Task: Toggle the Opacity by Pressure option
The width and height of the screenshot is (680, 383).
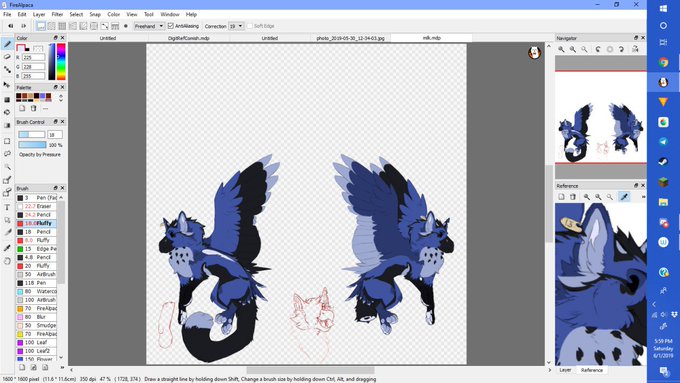Action: click(x=40, y=154)
